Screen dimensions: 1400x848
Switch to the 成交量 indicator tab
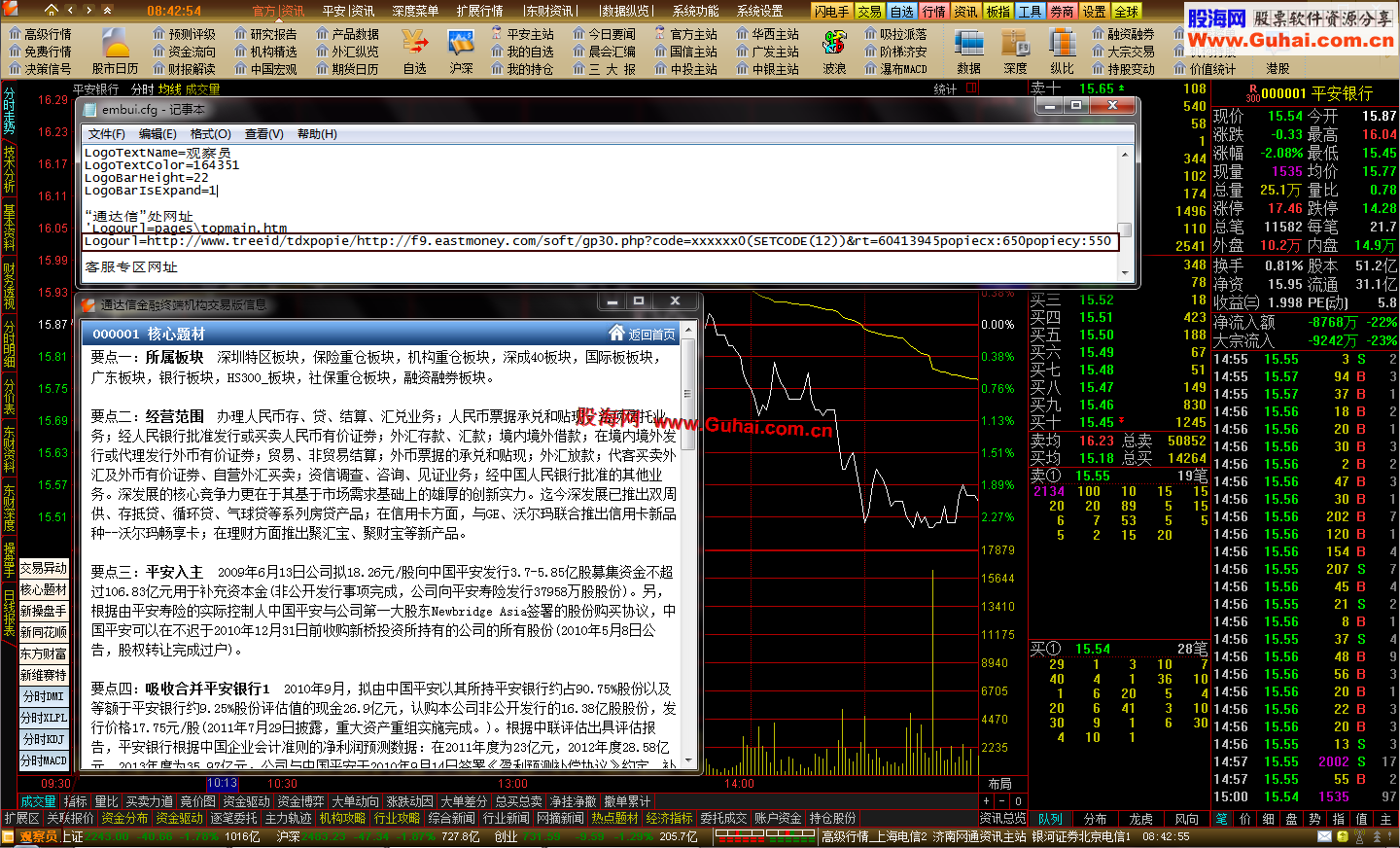point(38,801)
